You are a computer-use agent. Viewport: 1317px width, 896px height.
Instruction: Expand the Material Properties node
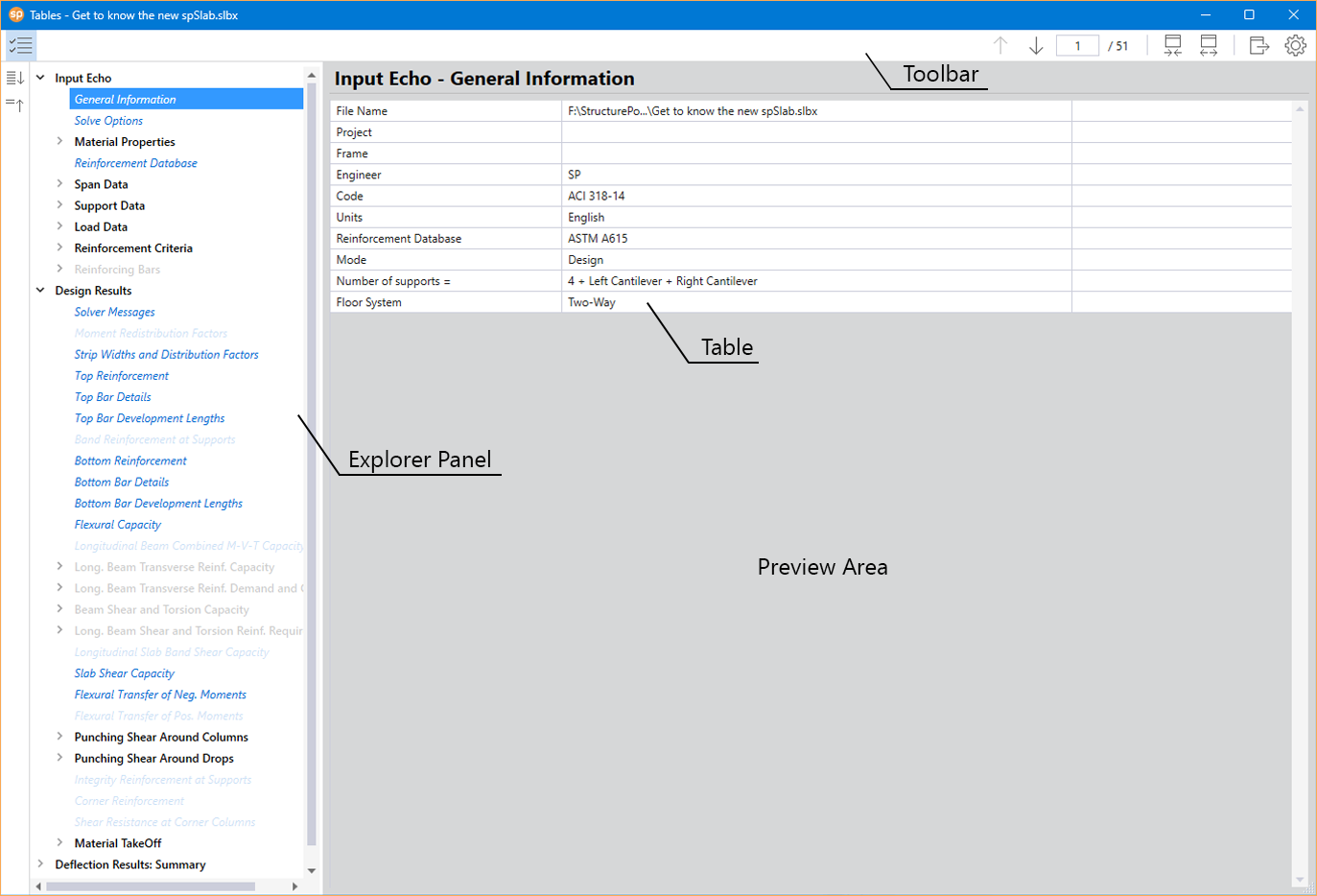click(59, 141)
